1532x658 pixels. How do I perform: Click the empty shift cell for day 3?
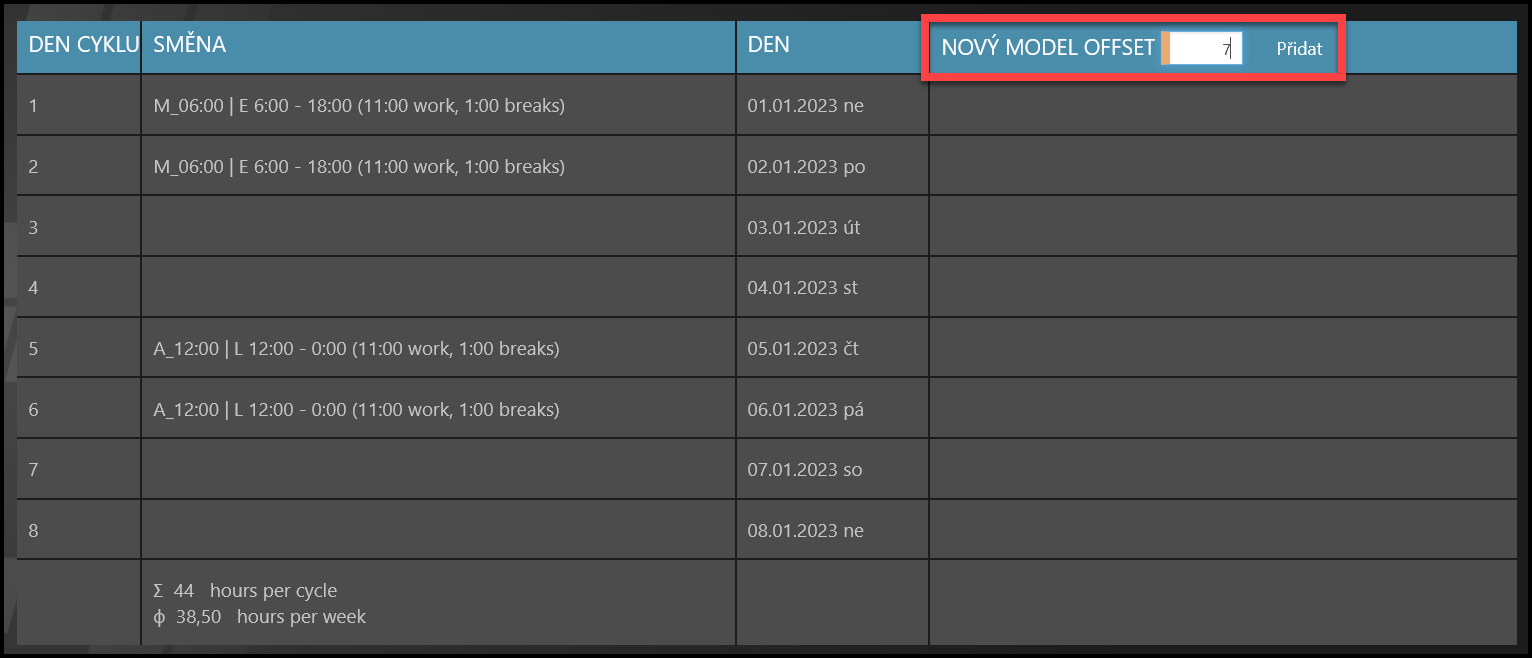(x=438, y=227)
